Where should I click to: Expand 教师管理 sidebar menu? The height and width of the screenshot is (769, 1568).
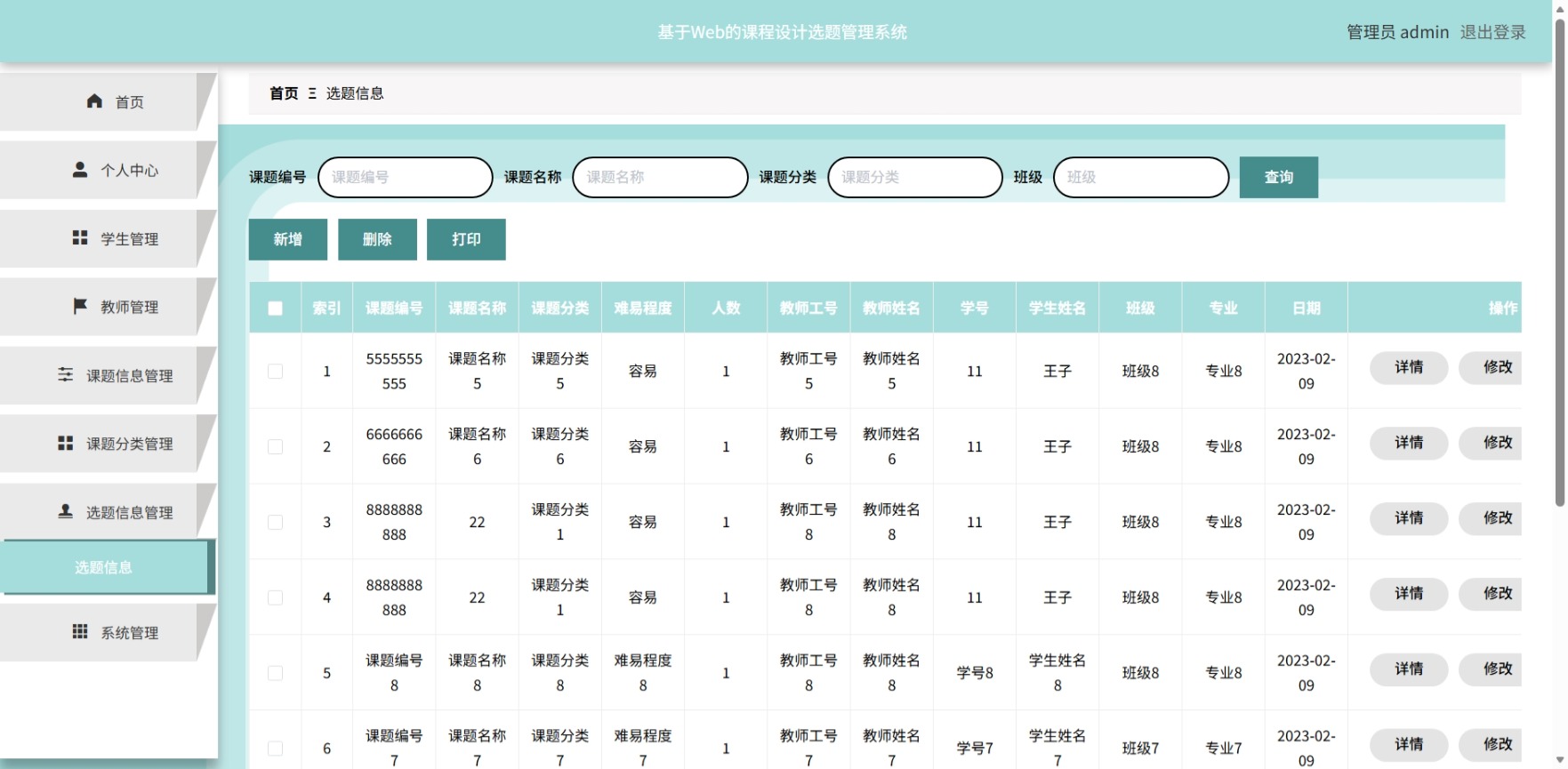click(x=108, y=307)
